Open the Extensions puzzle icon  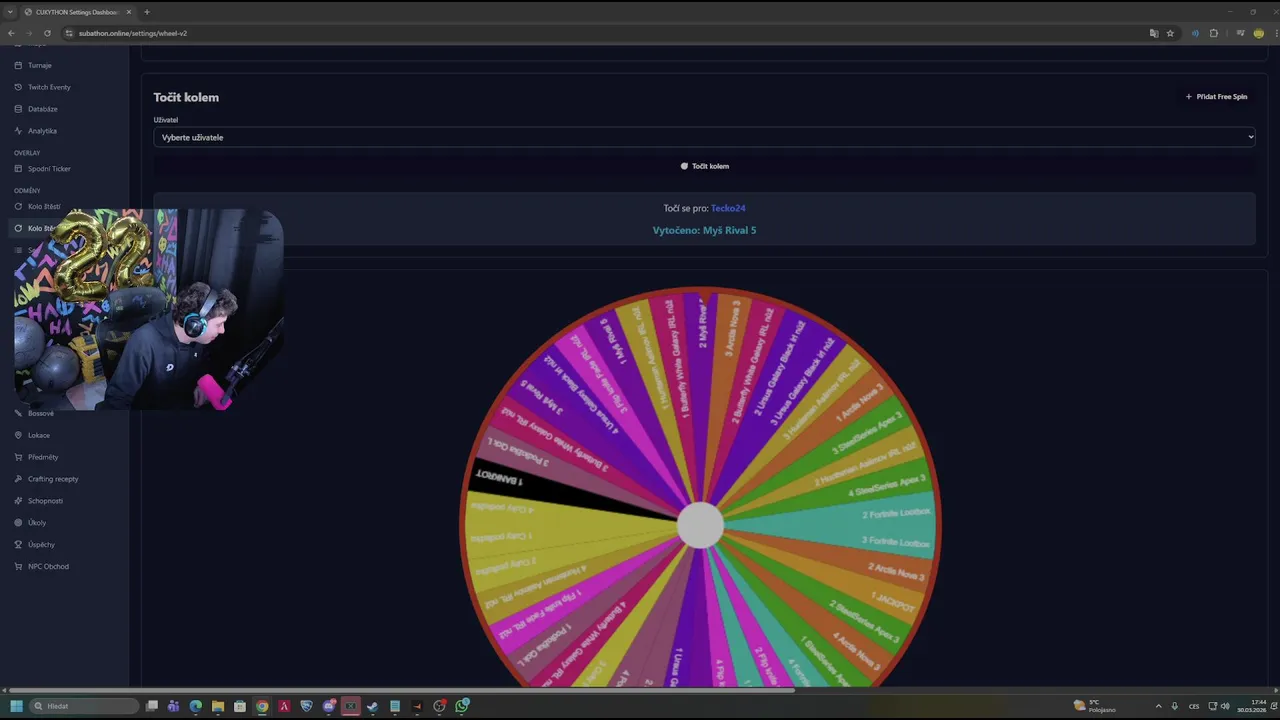[x=1214, y=33]
